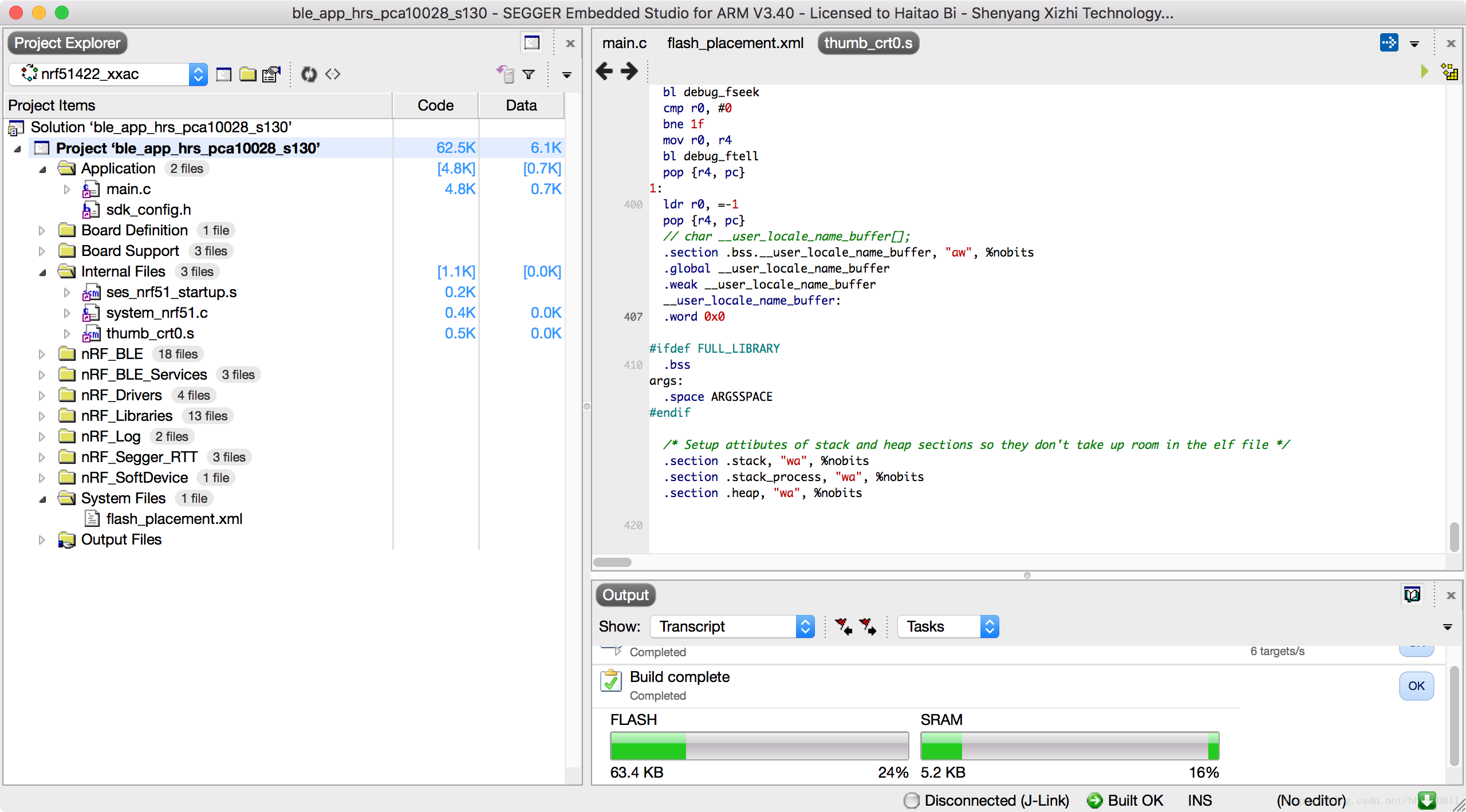Collapse the Internal Files folder
1466x812 pixels.
(x=42, y=272)
